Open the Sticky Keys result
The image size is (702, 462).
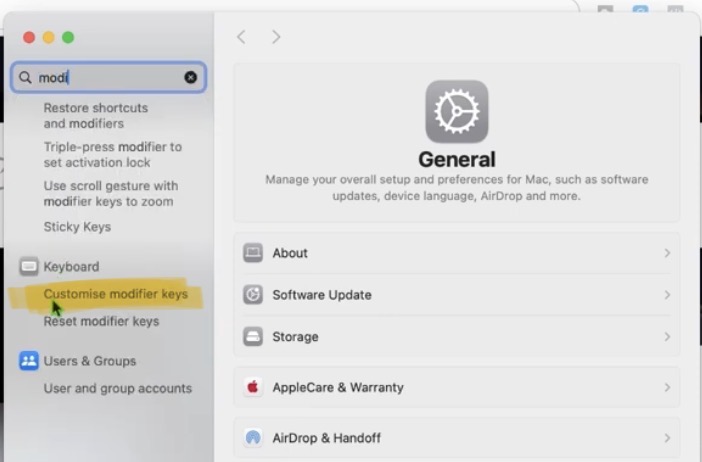tap(77, 227)
